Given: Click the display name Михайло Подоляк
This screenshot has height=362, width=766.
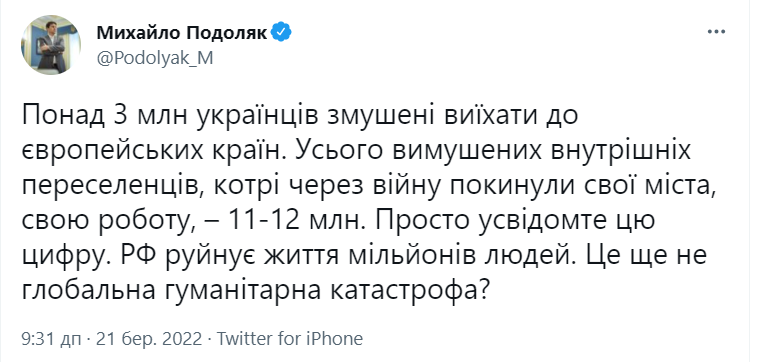Looking at the screenshot, I should coord(182,33).
